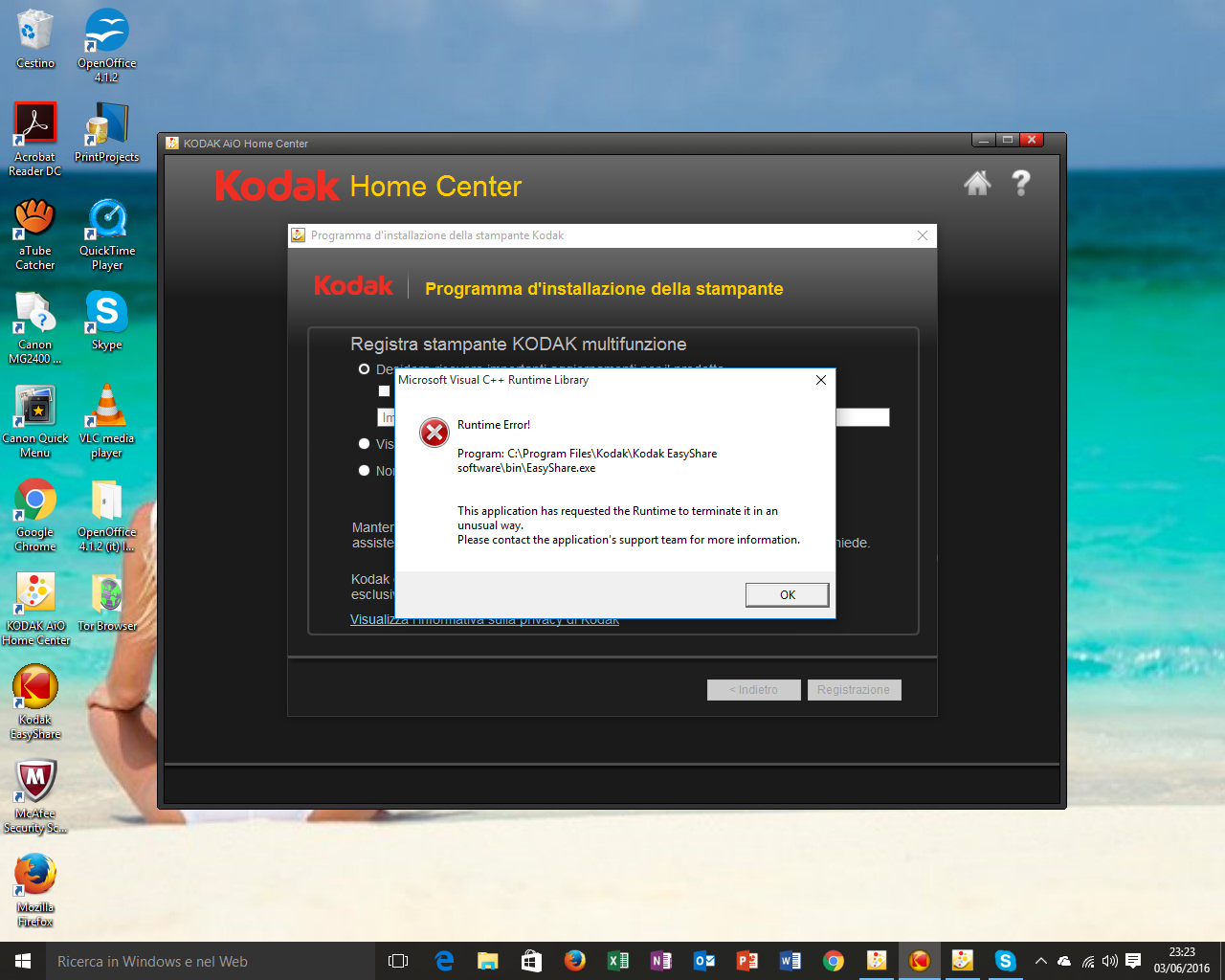Close the Kodak printer installation window
This screenshot has height=980, width=1225.
pos(923,235)
